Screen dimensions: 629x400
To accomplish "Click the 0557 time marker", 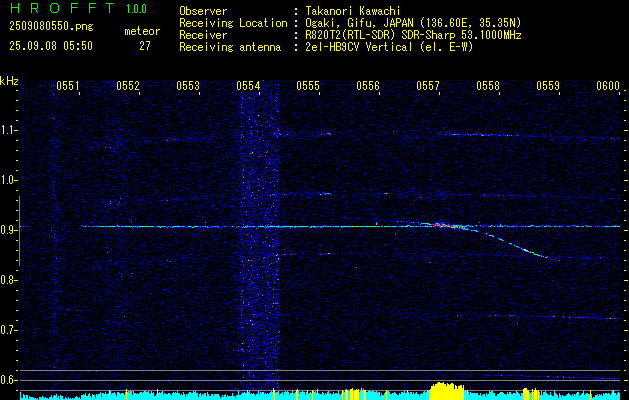I will 428,85.
